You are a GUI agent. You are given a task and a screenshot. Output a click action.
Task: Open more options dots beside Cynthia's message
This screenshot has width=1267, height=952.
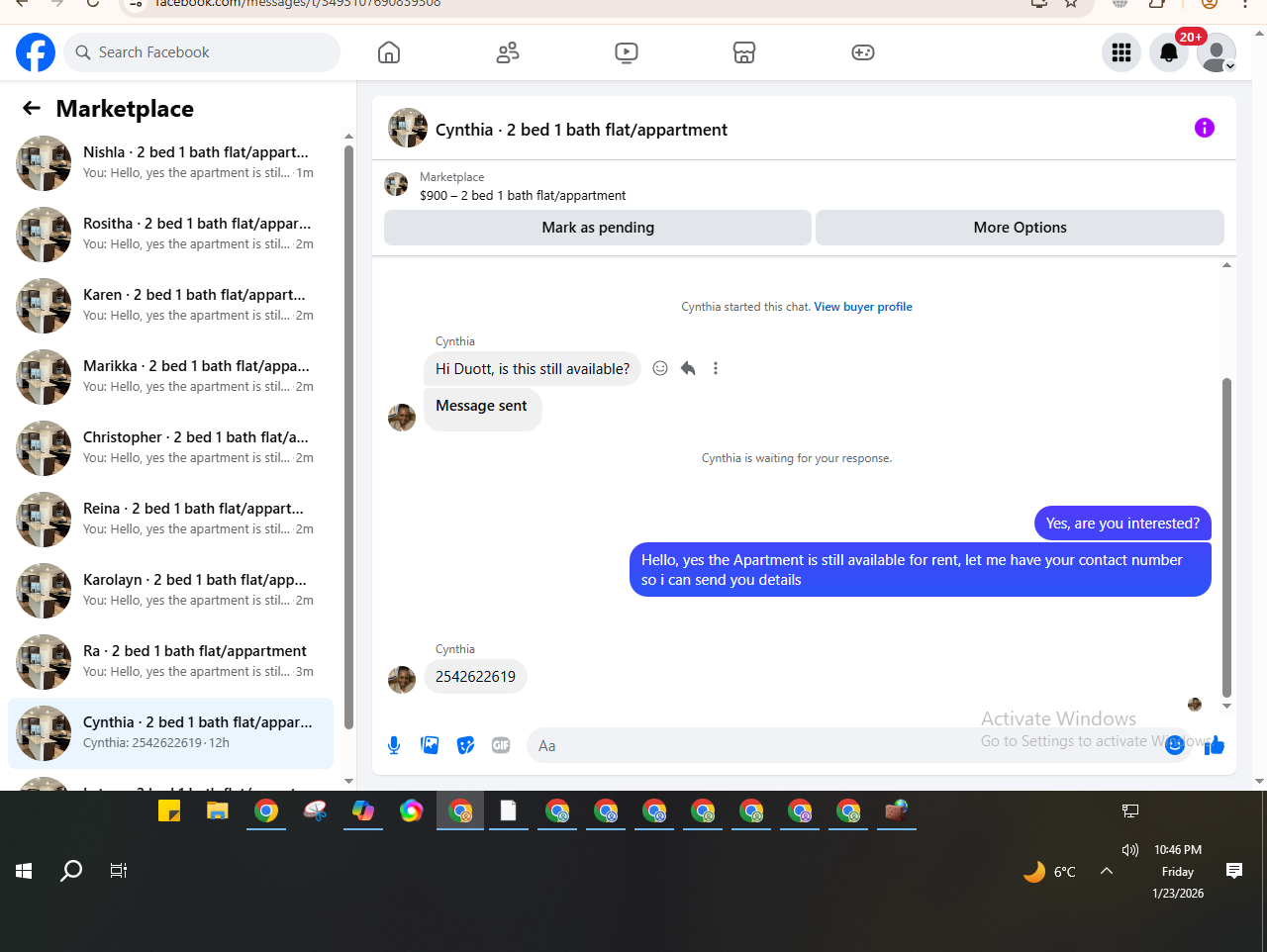click(x=716, y=368)
